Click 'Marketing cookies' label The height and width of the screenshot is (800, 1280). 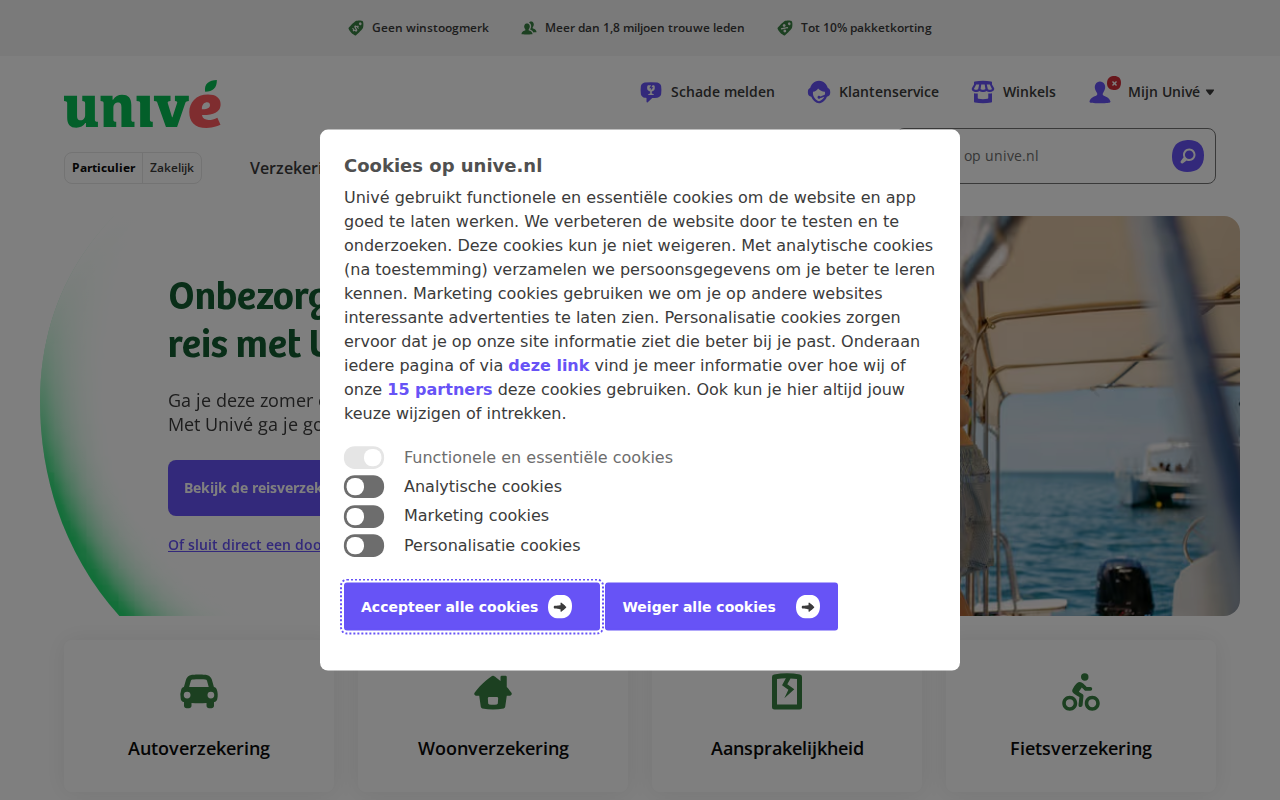point(476,516)
